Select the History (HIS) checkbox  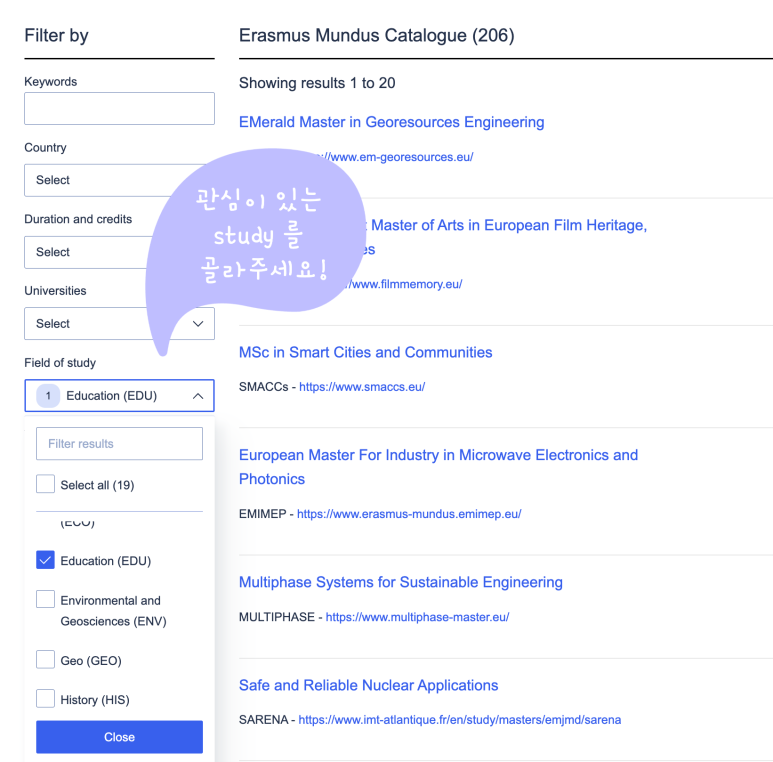coord(45,698)
